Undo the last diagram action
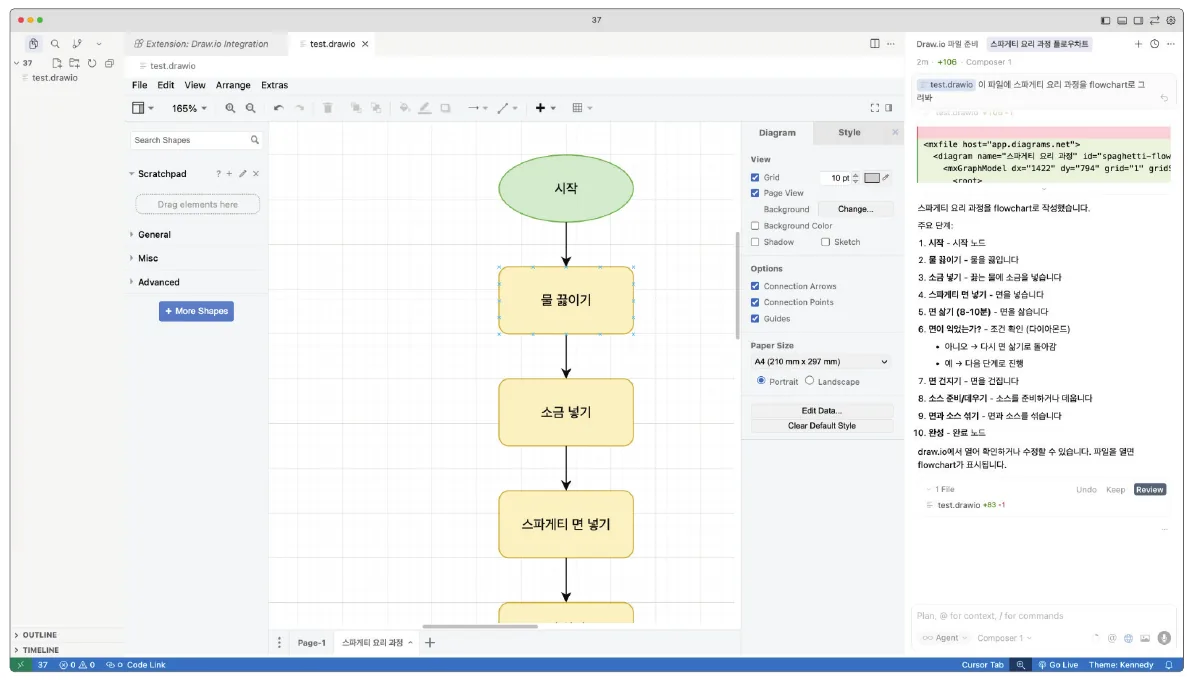Screen dimensions: 1192x680 coord(279,108)
